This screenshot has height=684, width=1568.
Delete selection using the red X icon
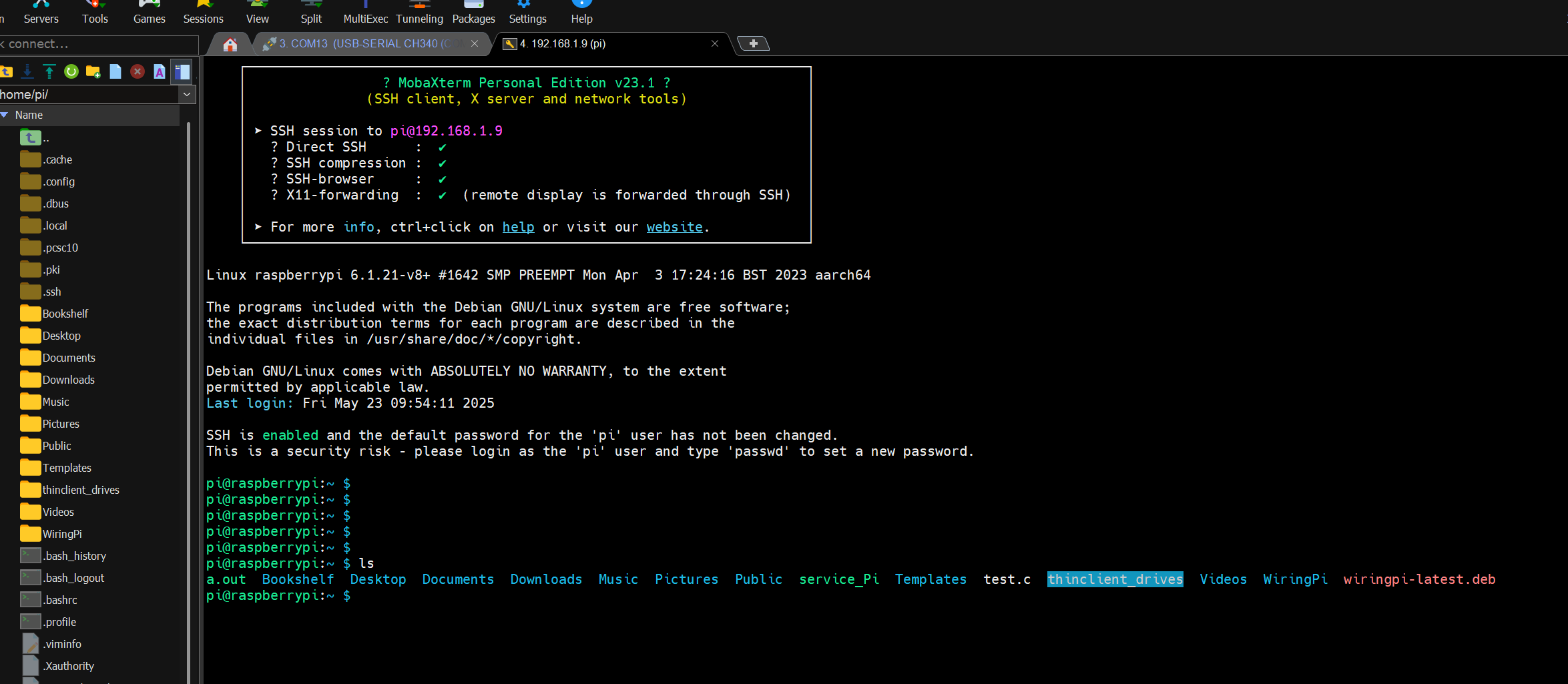(138, 71)
